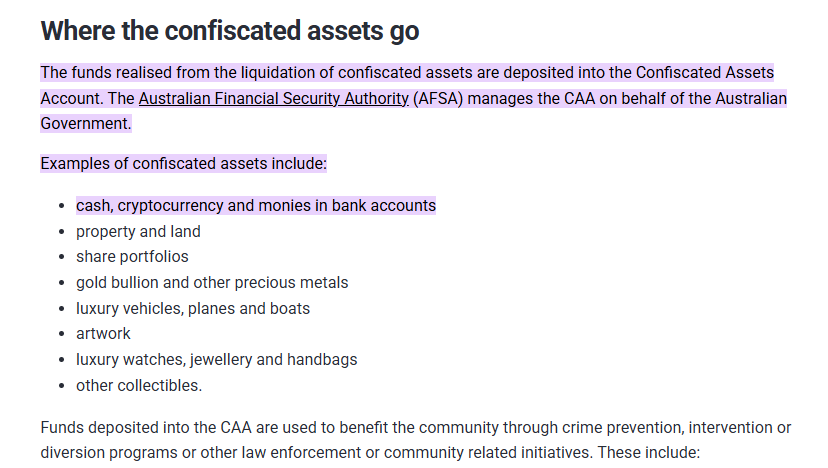Click the "artwork" list item

pyautogui.click(x=103, y=333)
